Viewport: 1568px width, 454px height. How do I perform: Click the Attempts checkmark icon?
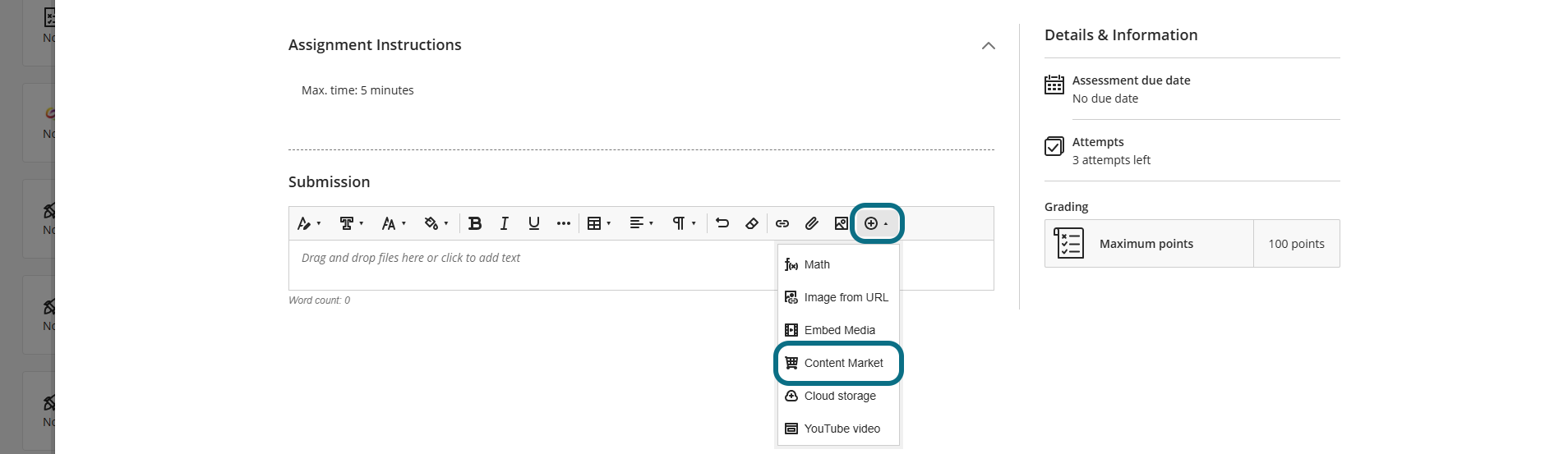point(1054,146)
